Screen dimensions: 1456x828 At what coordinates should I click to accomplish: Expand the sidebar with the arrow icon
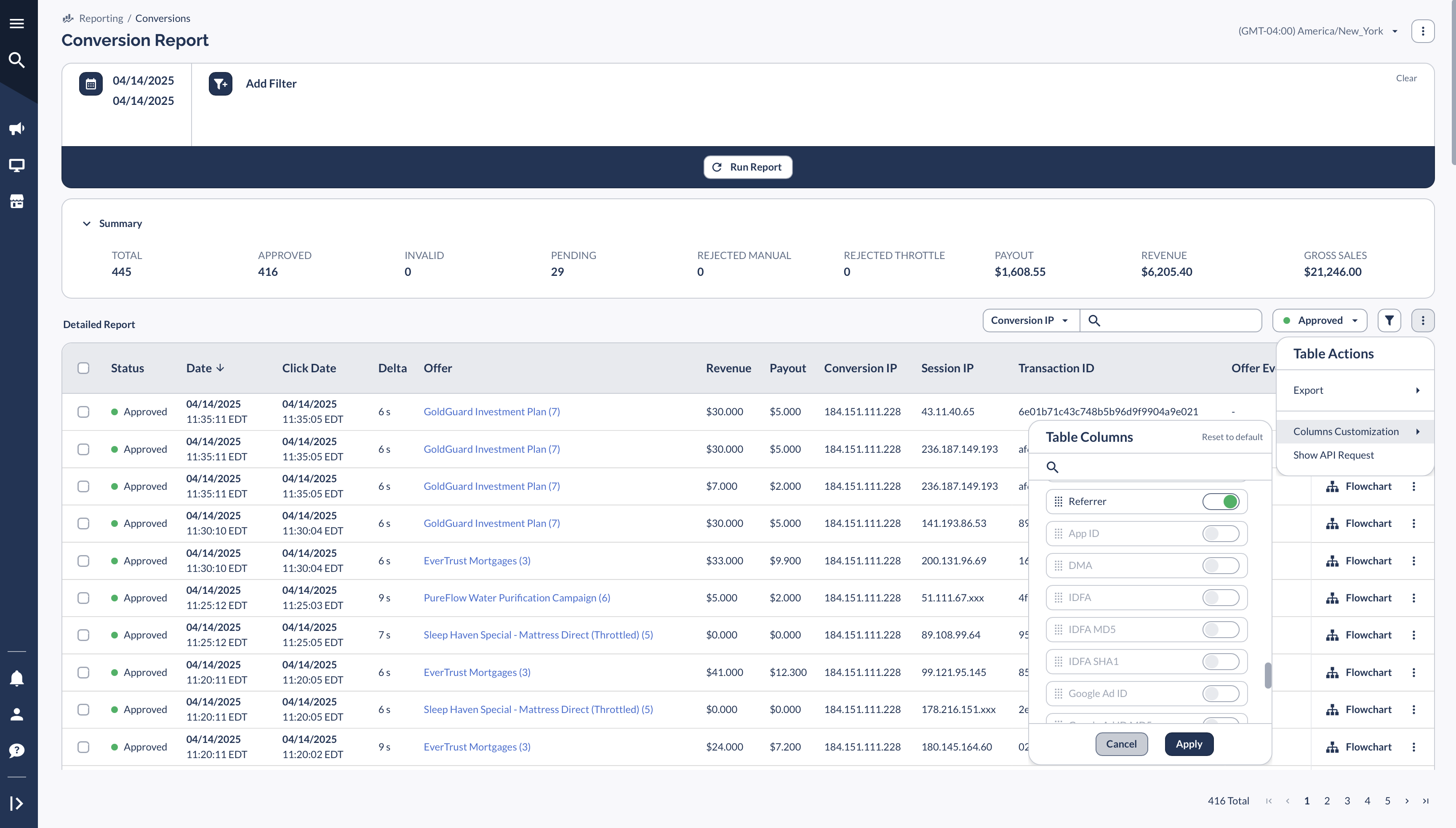[17, 803]
